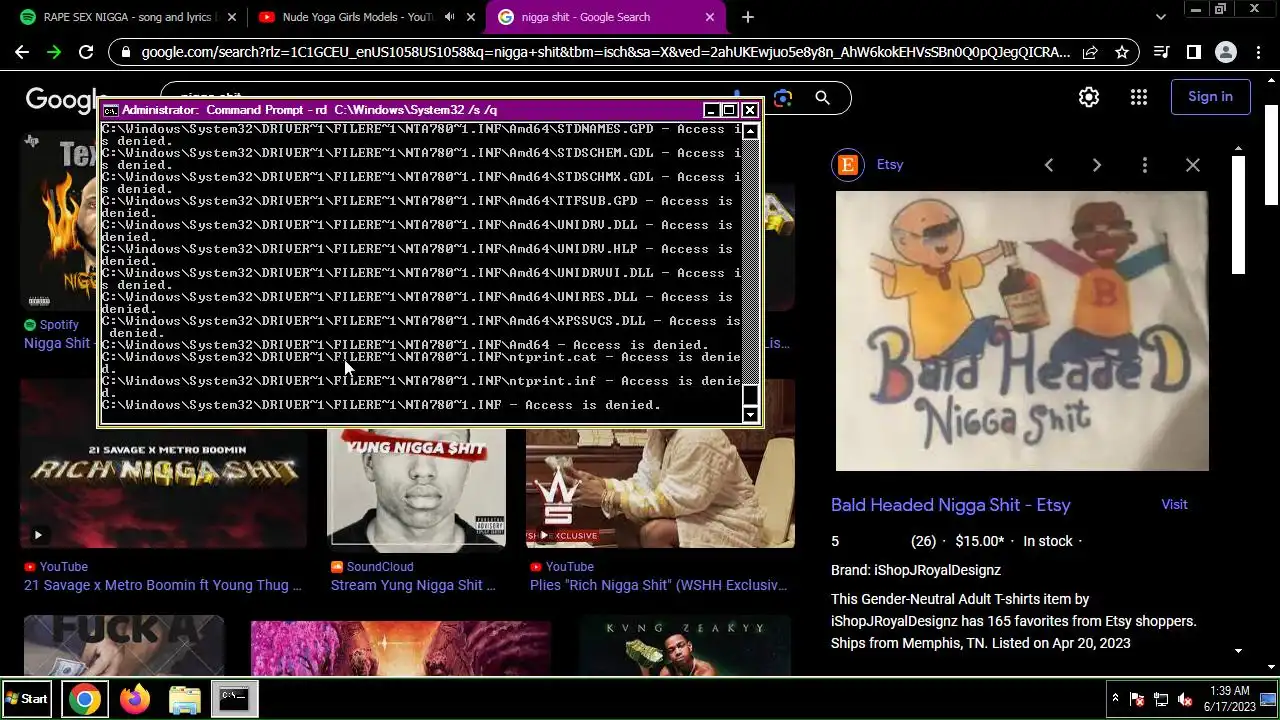This screenshot has width=1280, height=720.
Task: Click the Visit button in preview panel
Action: 1174,505
